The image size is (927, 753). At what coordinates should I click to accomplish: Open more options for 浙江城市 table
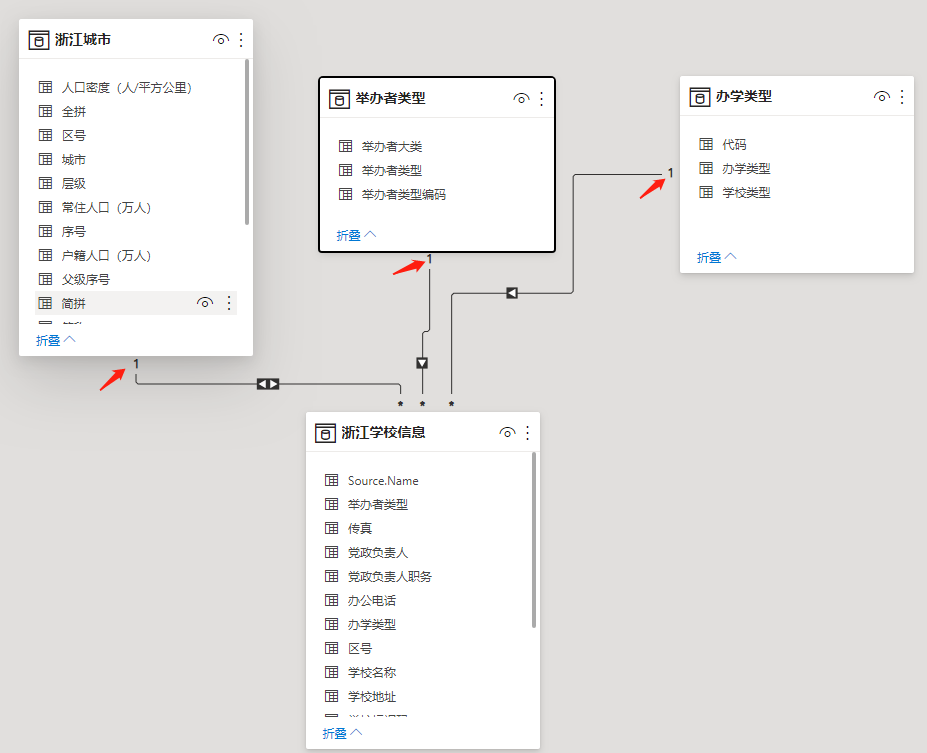click(240, 40)
